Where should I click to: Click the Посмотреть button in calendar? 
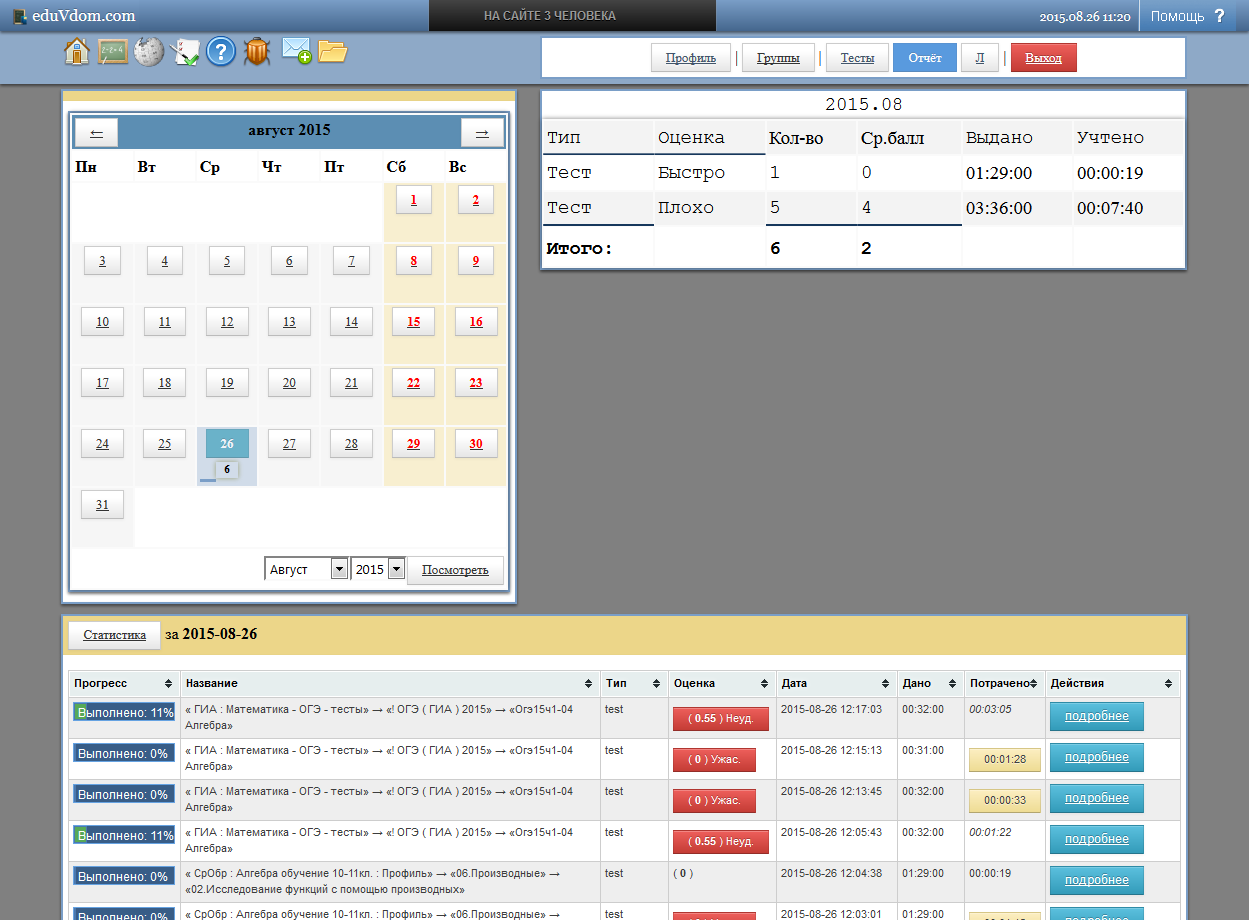click(x=455, y=570)
